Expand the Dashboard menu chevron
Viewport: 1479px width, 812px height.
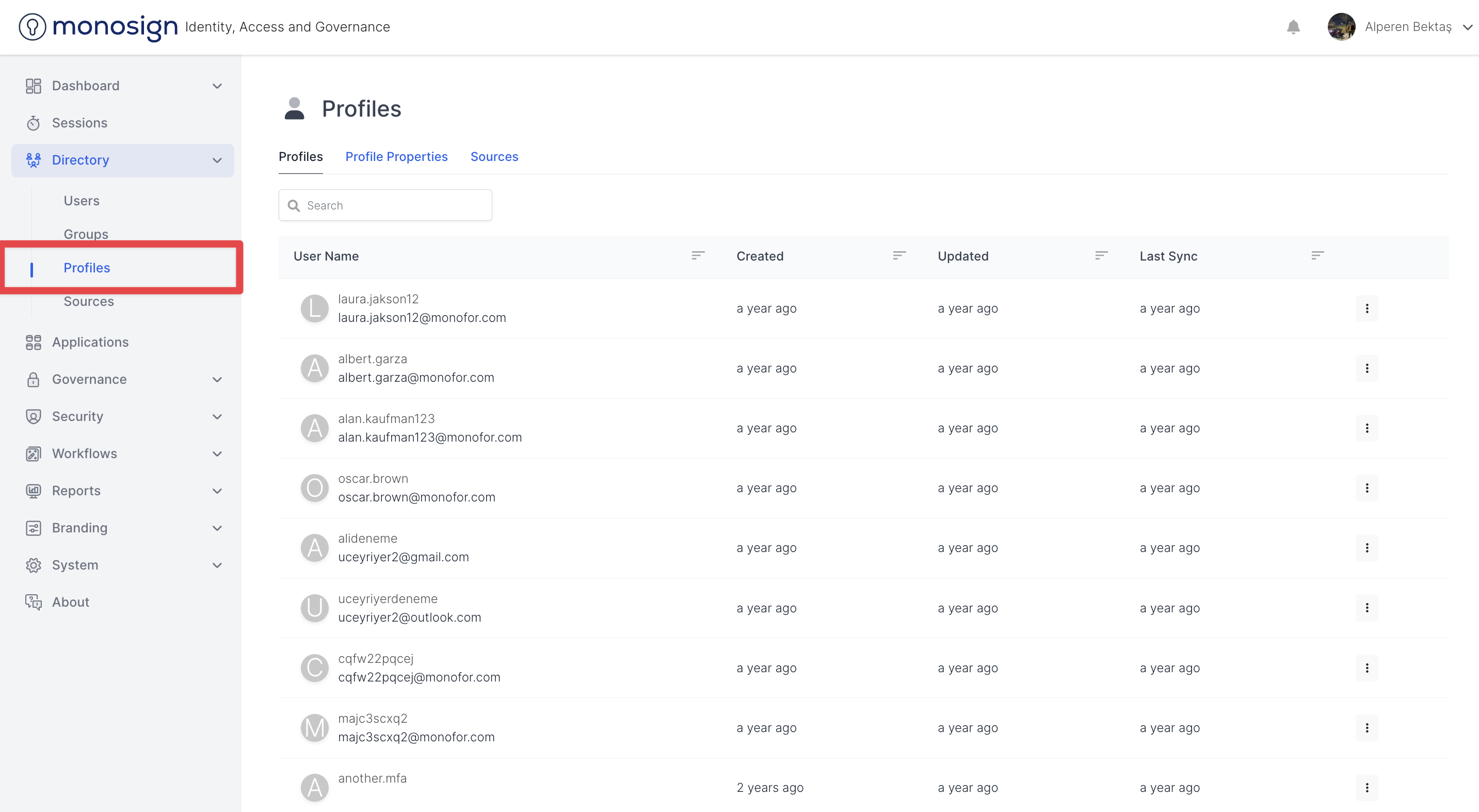coord(217,86)
